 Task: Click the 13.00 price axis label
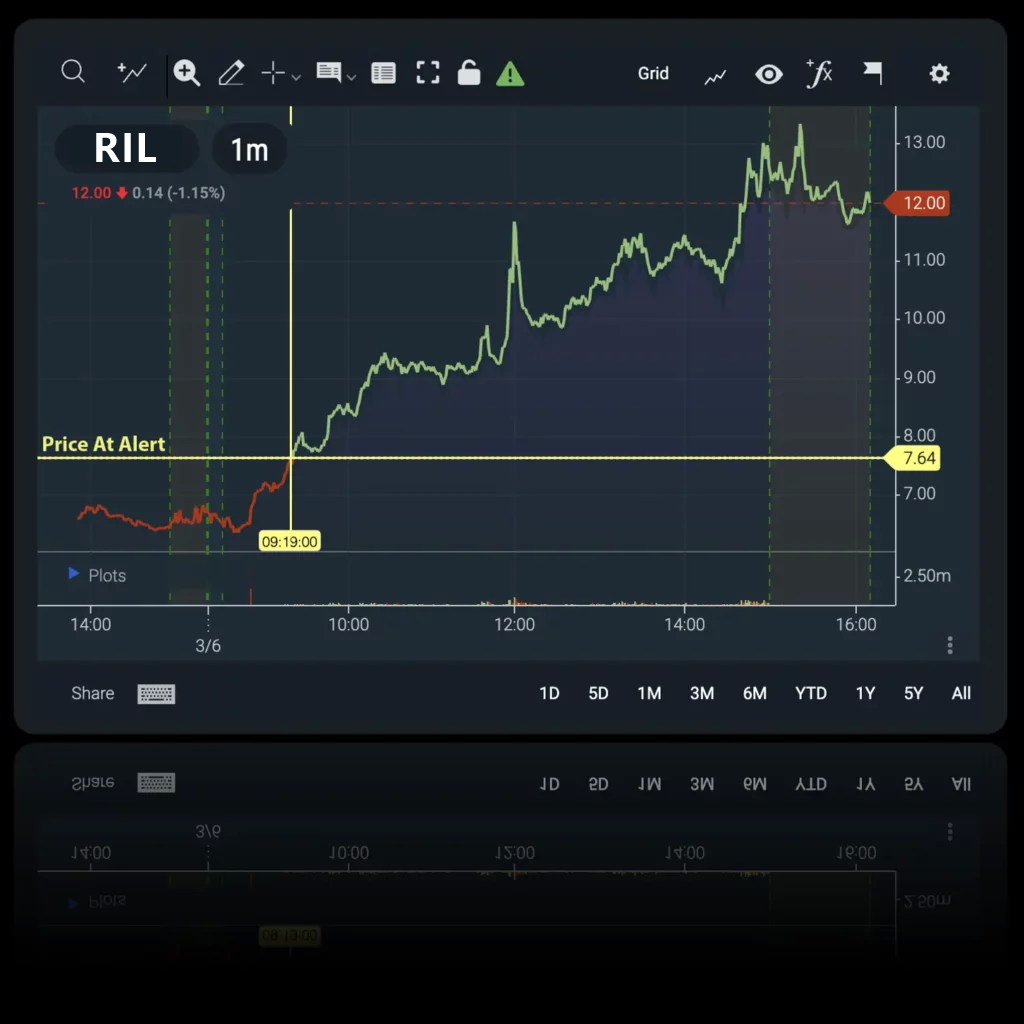point(924,142)
